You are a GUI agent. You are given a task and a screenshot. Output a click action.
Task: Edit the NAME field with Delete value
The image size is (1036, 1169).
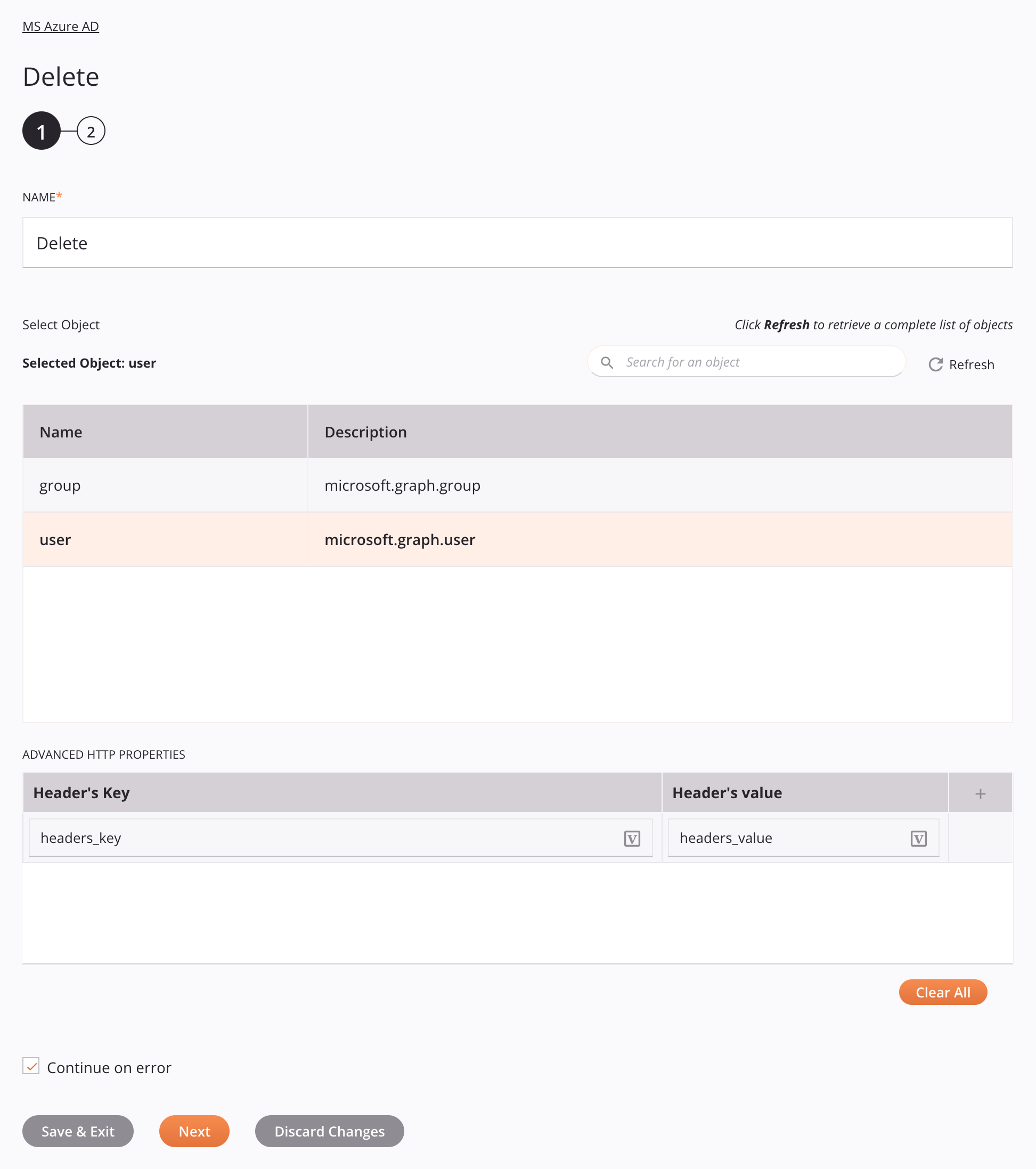[517, 242]
